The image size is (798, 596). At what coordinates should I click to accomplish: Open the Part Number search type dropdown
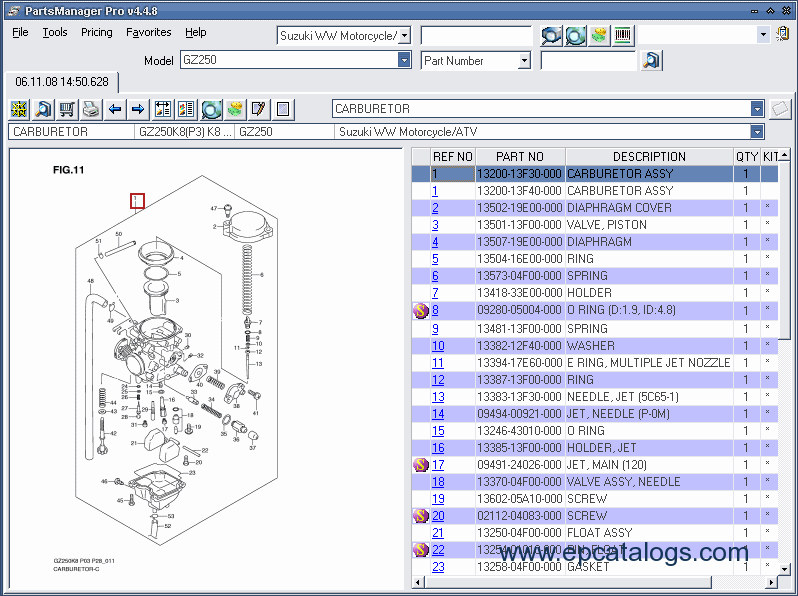pos(524,61)
